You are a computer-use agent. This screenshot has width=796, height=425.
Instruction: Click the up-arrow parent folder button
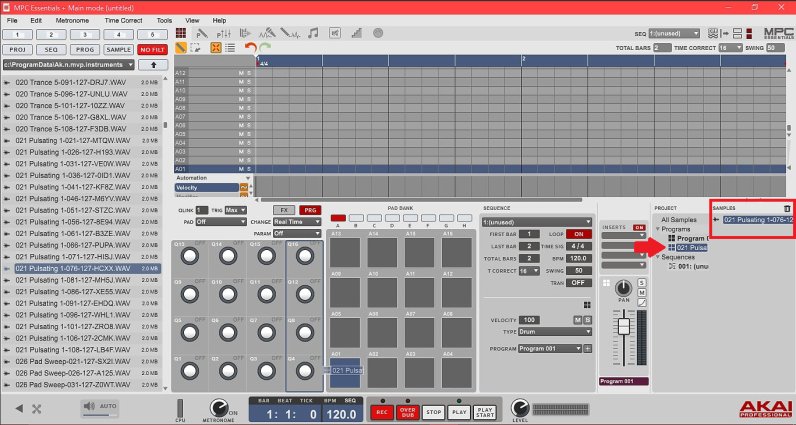tap(152, 65)
